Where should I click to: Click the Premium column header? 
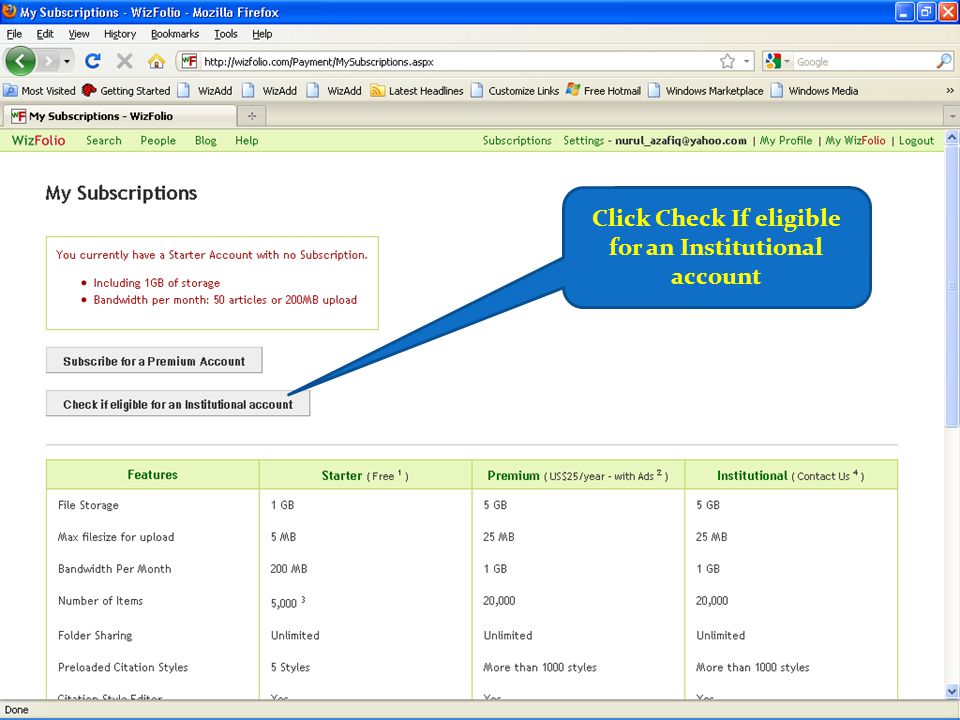(x=577, y=475)
